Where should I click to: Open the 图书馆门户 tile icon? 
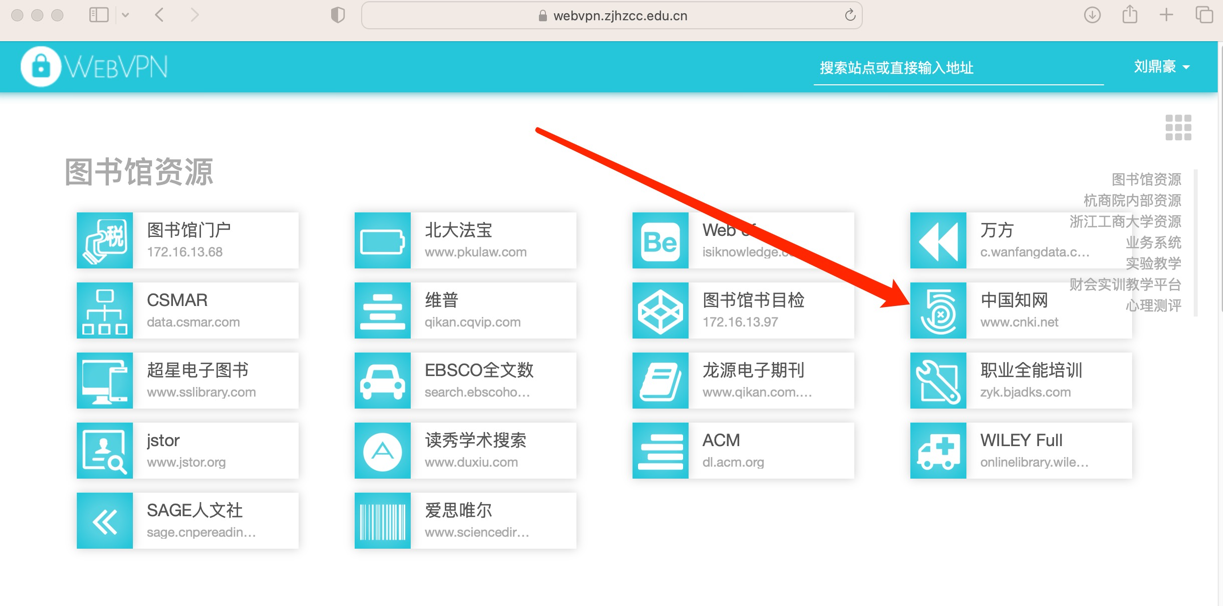coord(105,240)
